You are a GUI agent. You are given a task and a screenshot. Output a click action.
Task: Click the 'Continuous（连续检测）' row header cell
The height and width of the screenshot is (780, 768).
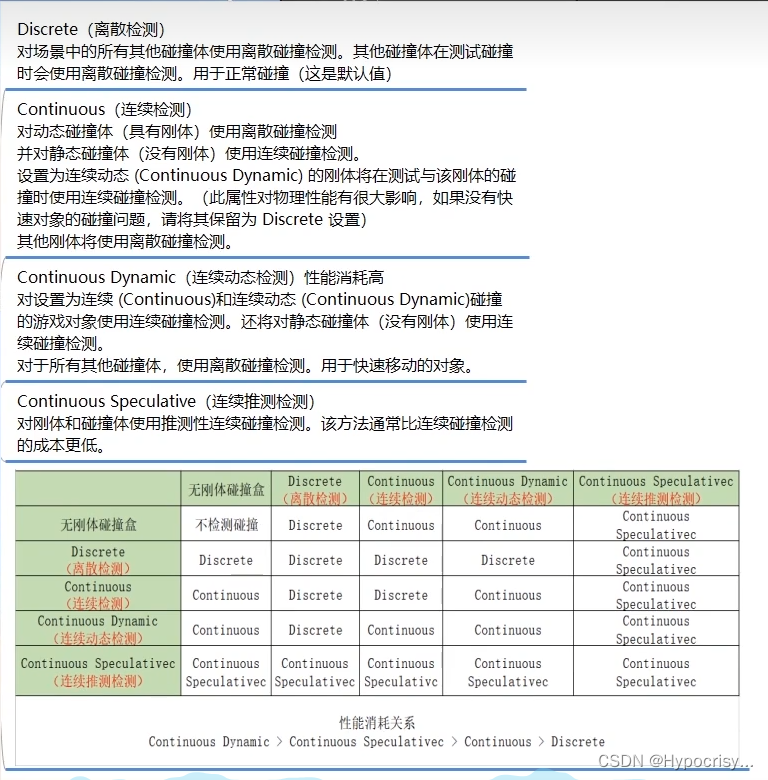98,594
